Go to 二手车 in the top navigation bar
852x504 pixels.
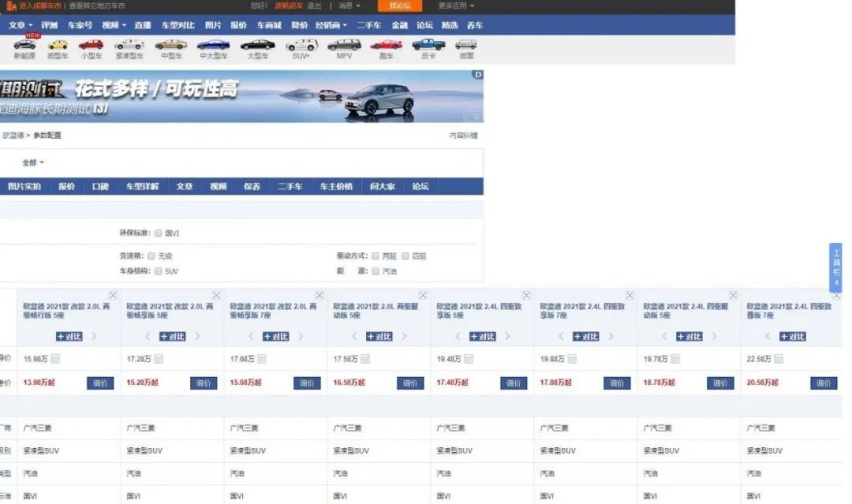tap(369, 25)
